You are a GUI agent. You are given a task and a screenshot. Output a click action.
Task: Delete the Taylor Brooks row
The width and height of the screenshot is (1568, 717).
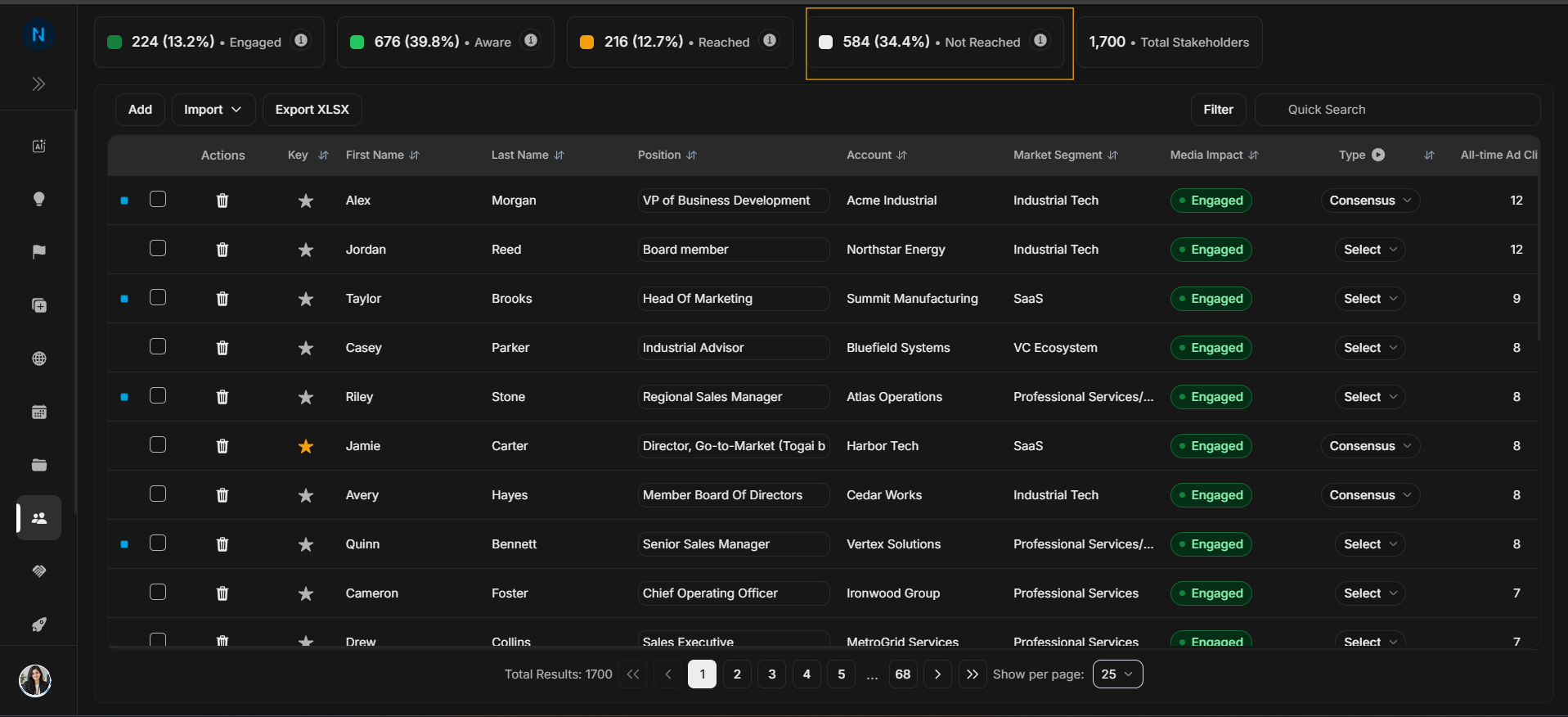[222, 299]
